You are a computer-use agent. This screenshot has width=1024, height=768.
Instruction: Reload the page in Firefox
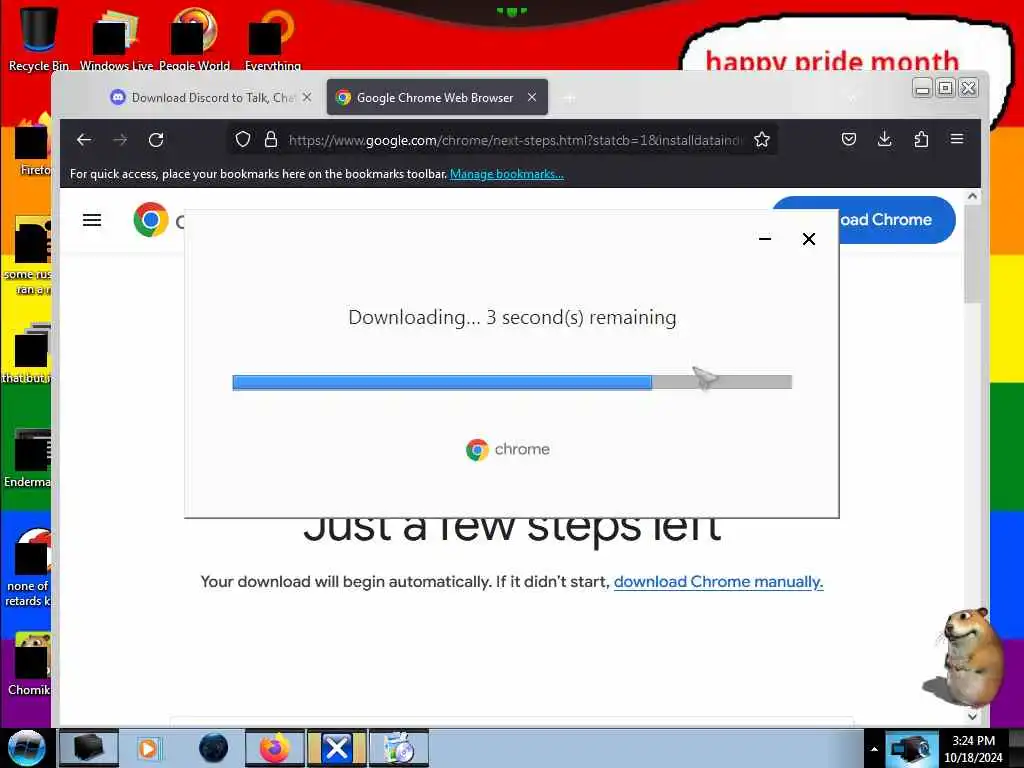point(156,140)
